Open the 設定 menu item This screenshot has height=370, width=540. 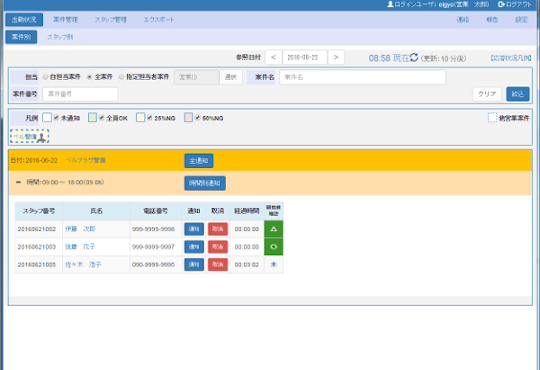521,20
